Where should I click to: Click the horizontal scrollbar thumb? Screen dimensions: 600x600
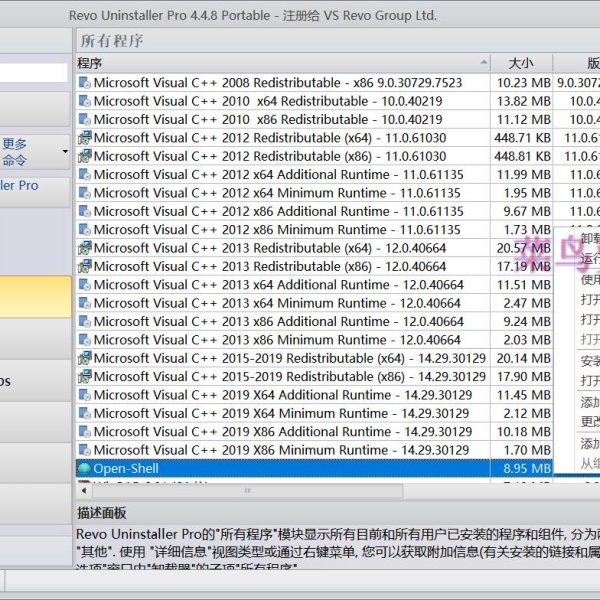click(x=247, y=491)
